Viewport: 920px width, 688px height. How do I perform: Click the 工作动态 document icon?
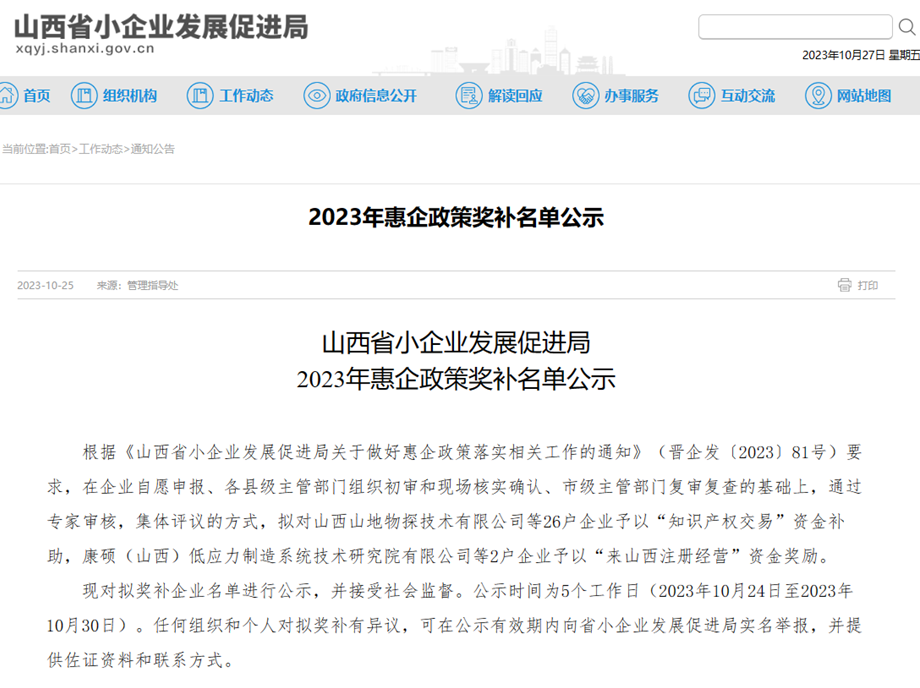200,96
